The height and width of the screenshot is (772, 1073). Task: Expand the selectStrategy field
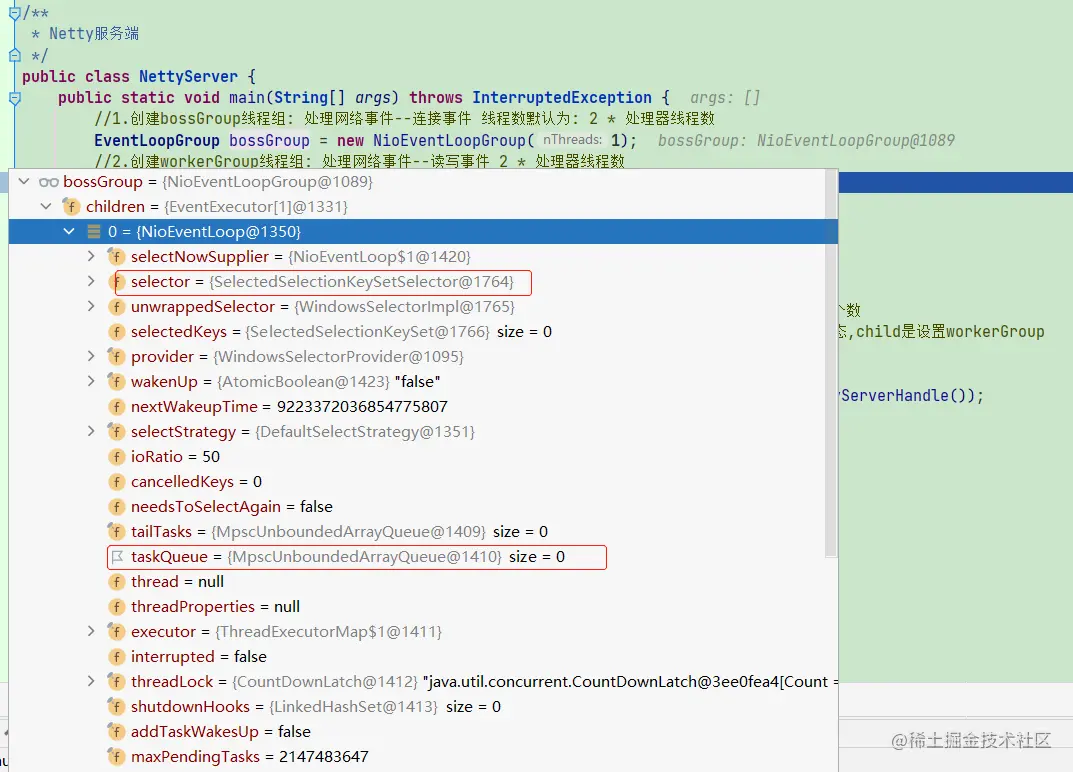pos(91,431)
